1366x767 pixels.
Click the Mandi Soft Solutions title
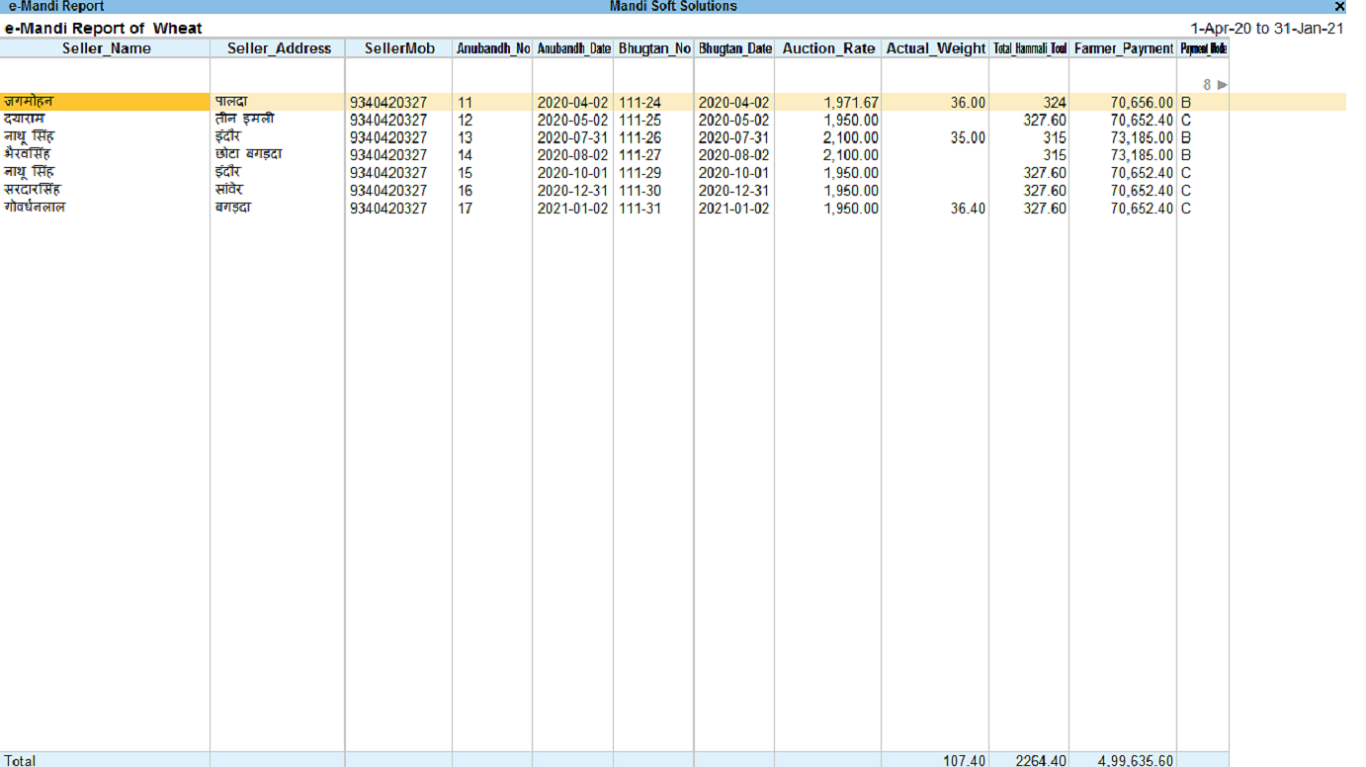pos(673,7)
